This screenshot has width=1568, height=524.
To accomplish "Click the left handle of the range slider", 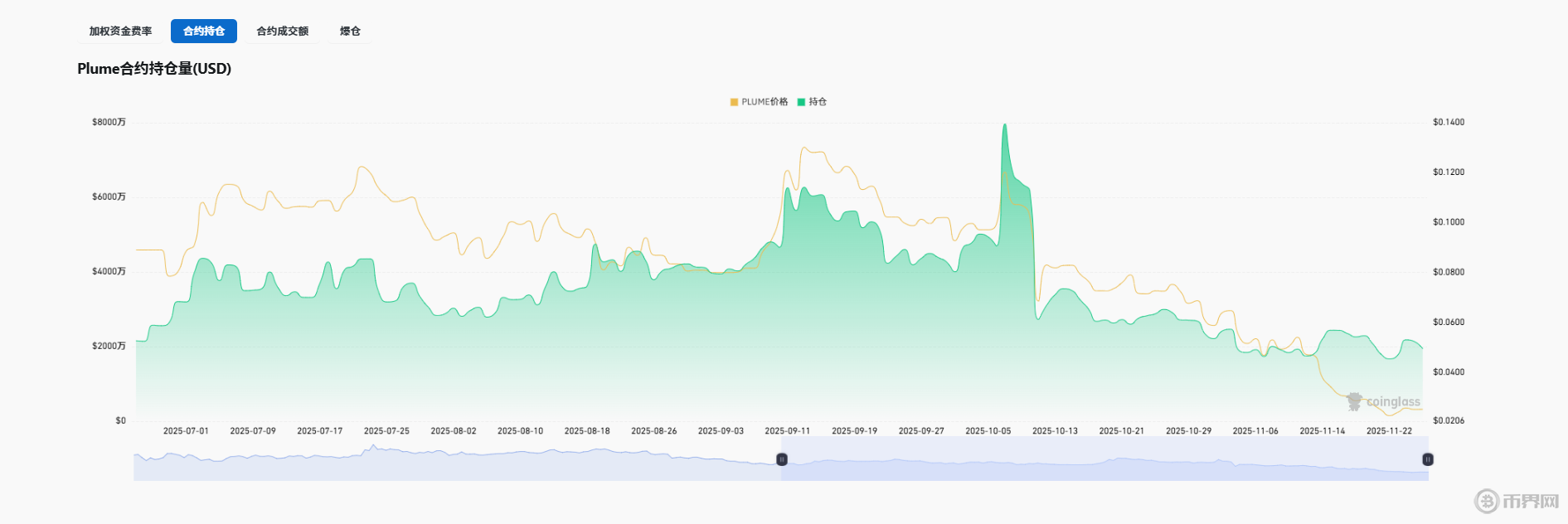I will tap(781, 459).
